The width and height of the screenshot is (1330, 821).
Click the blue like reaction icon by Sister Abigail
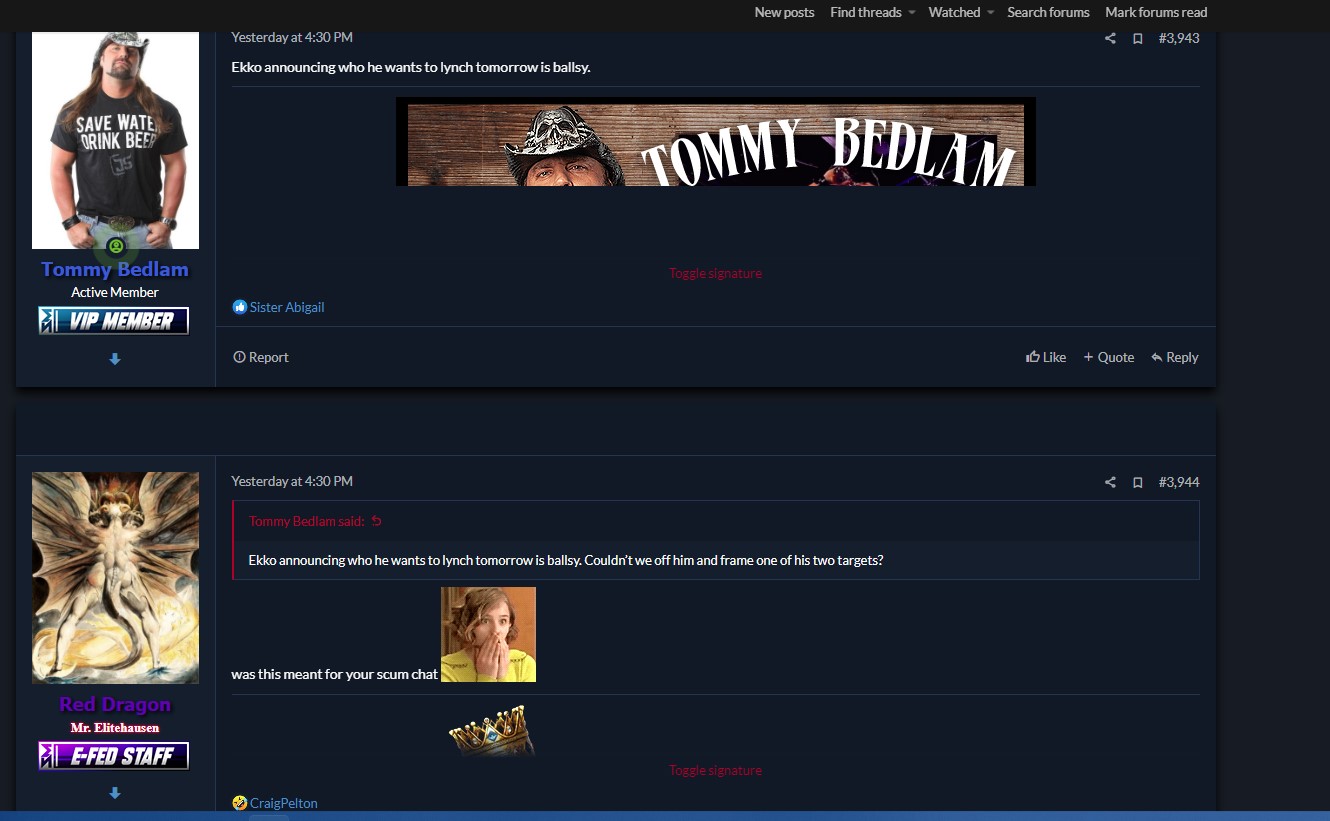239,307
